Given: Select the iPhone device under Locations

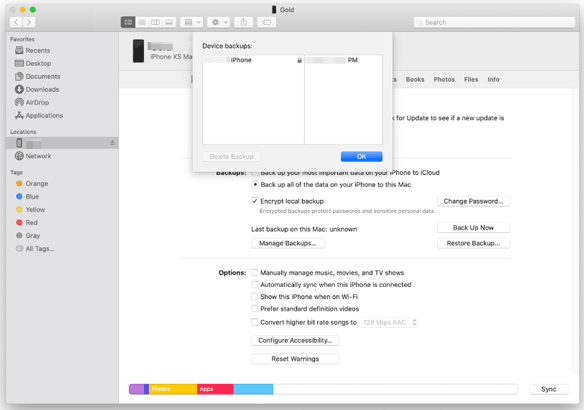Looking at the screenshot, I should click(x=62, y=143).
